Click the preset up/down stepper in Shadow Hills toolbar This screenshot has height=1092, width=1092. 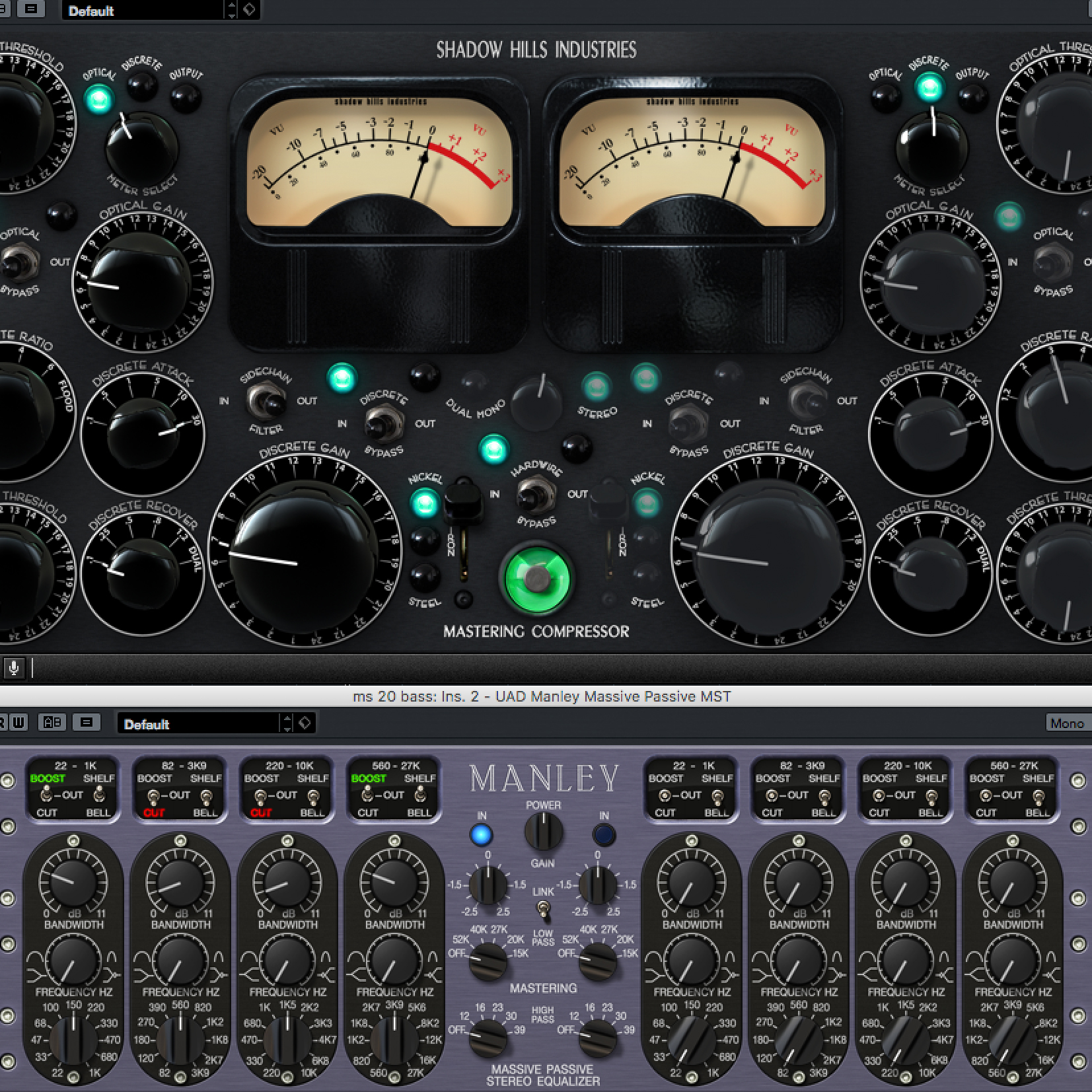click(231, 10)
